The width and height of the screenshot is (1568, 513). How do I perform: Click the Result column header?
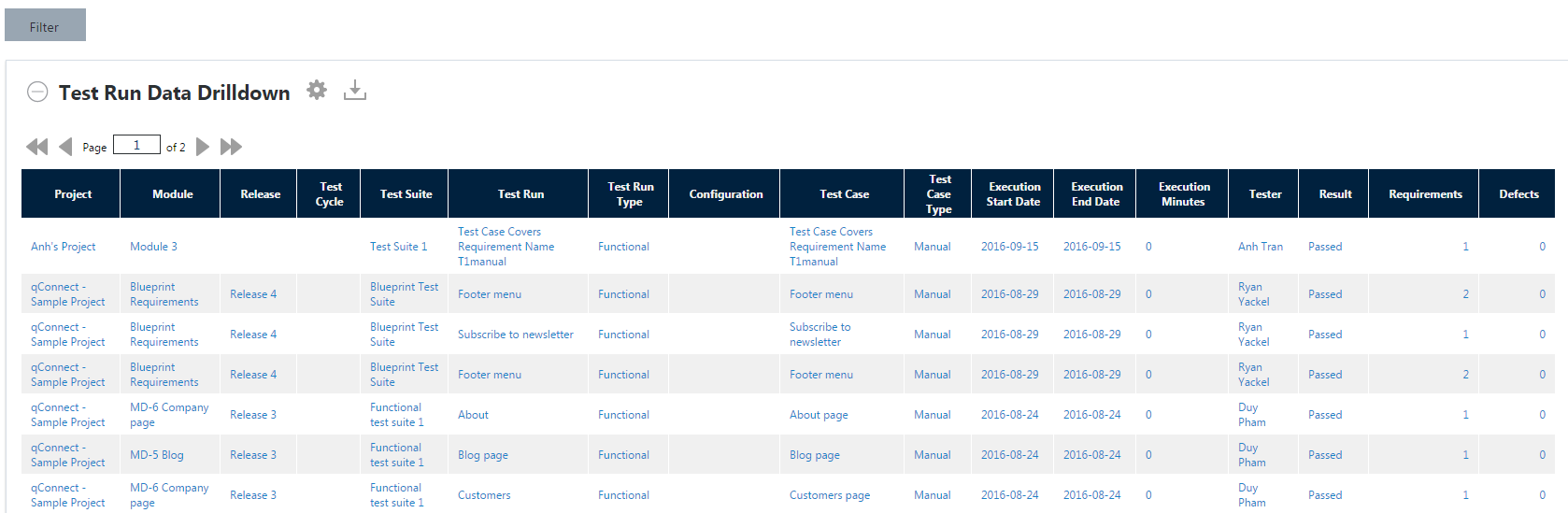[1334, 194]
